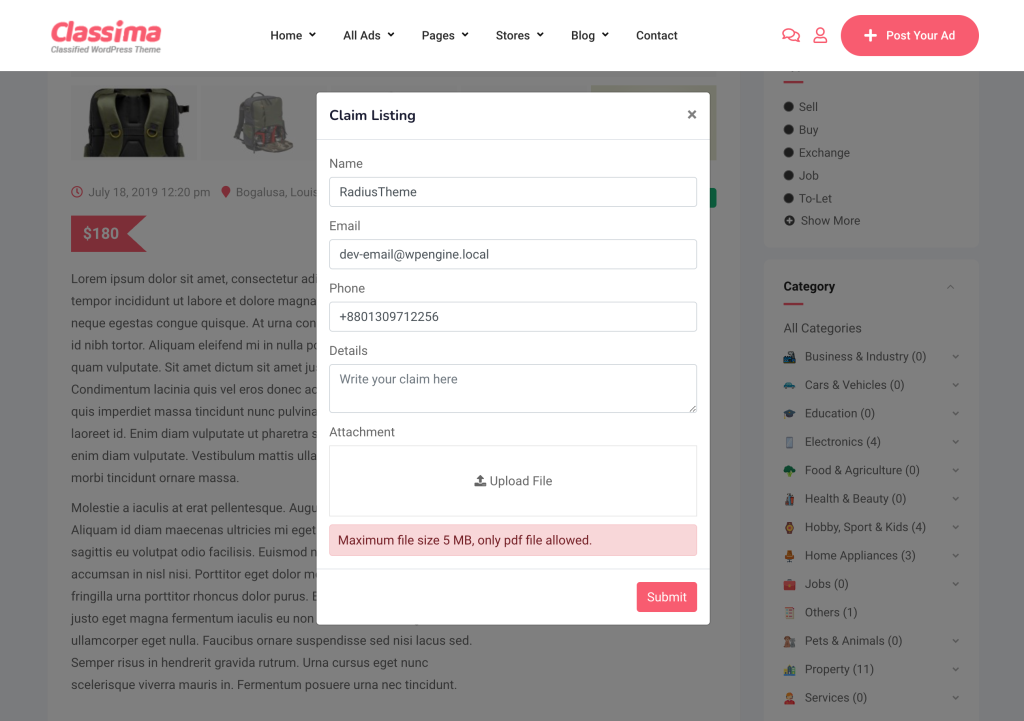Select the To-Let type radio option

point(789,198)
